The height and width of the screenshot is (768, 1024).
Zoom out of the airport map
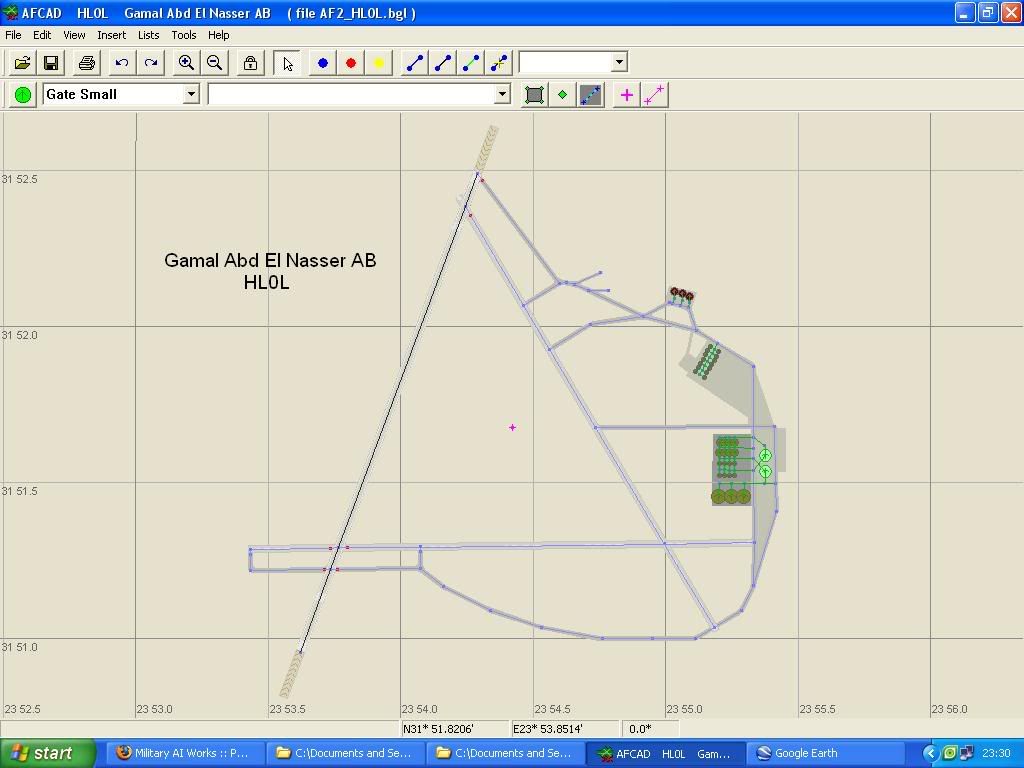click(215, 63)
